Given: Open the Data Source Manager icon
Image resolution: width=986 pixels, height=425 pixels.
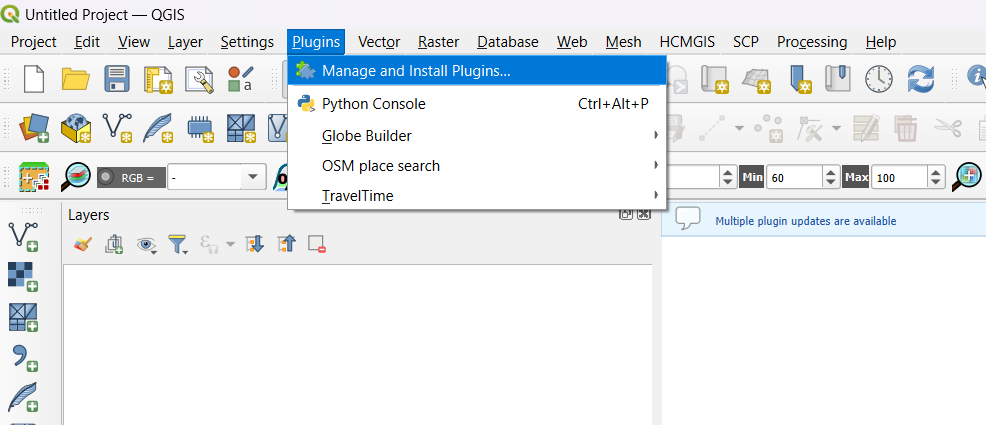Looking at the screenshot, I should click(x=33, y=128).
